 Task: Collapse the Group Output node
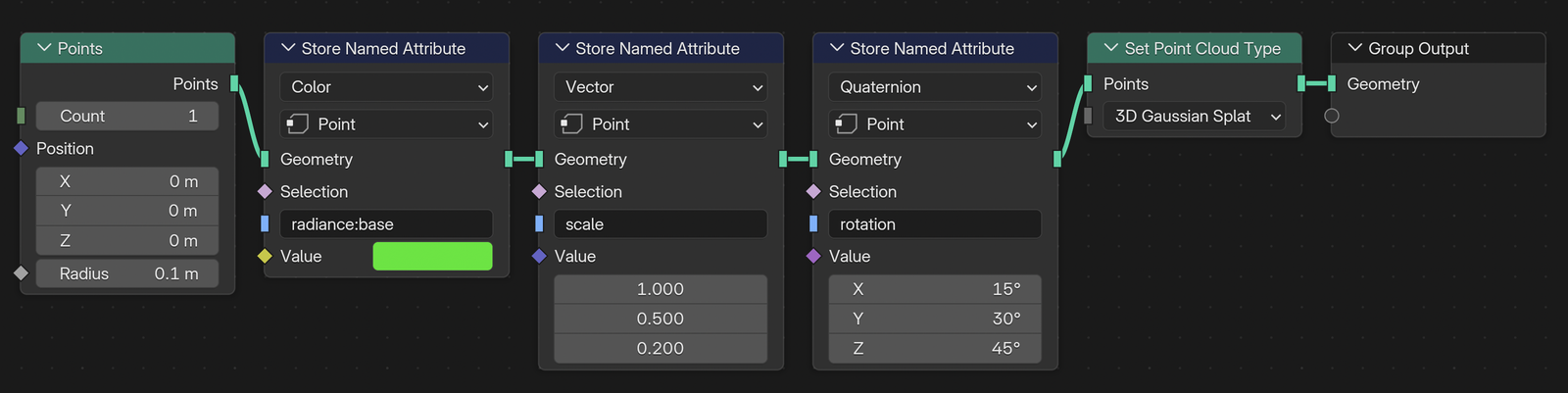(x=1355, y=48)
